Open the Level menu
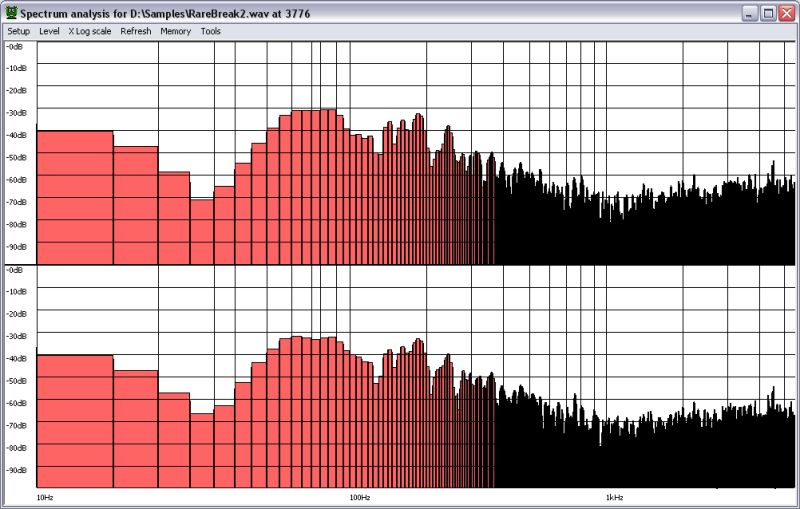The height and width of the screenshot is (509, 800). tap(49, 31)
